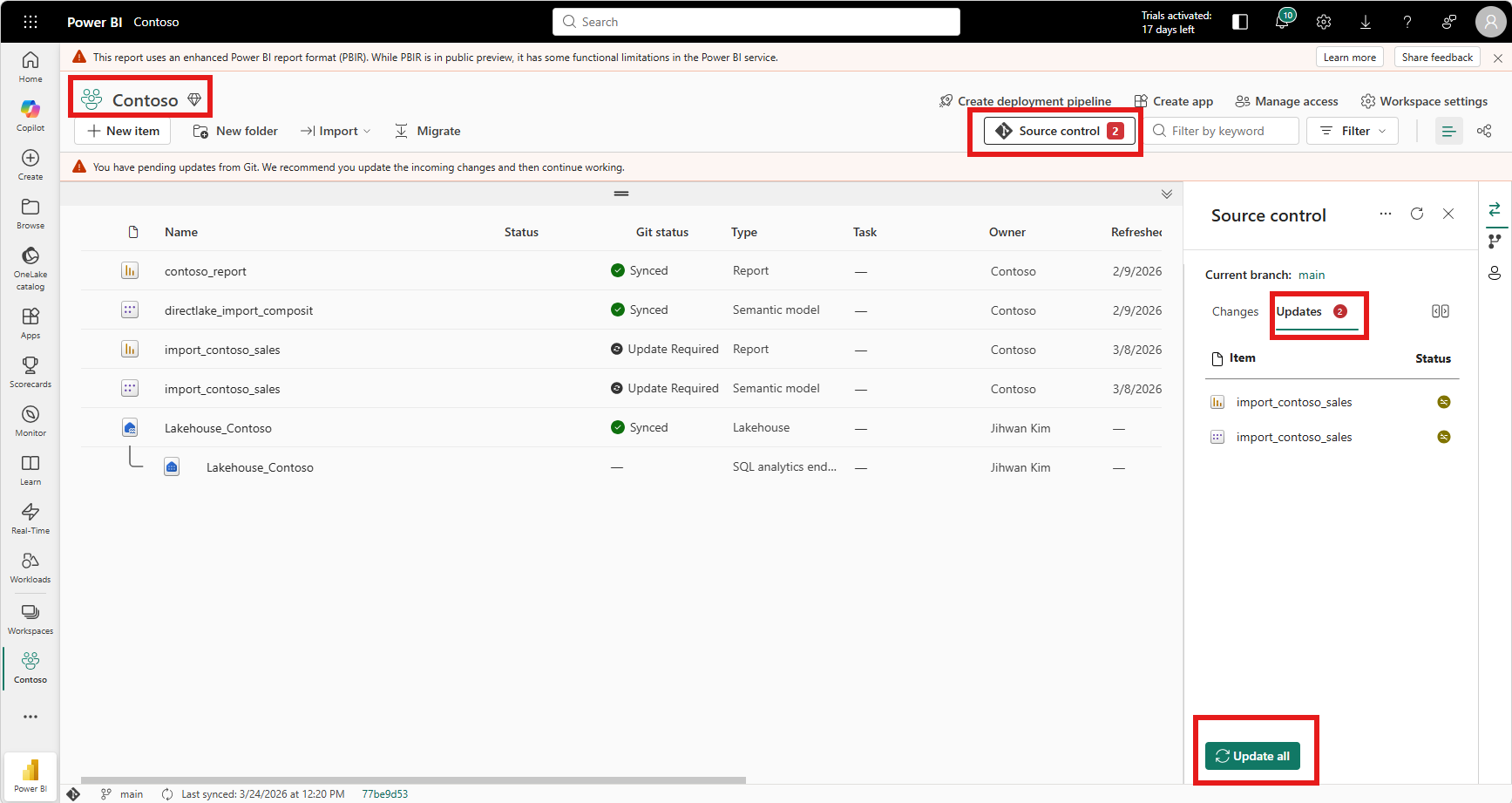Click the Update all button

1252,756
